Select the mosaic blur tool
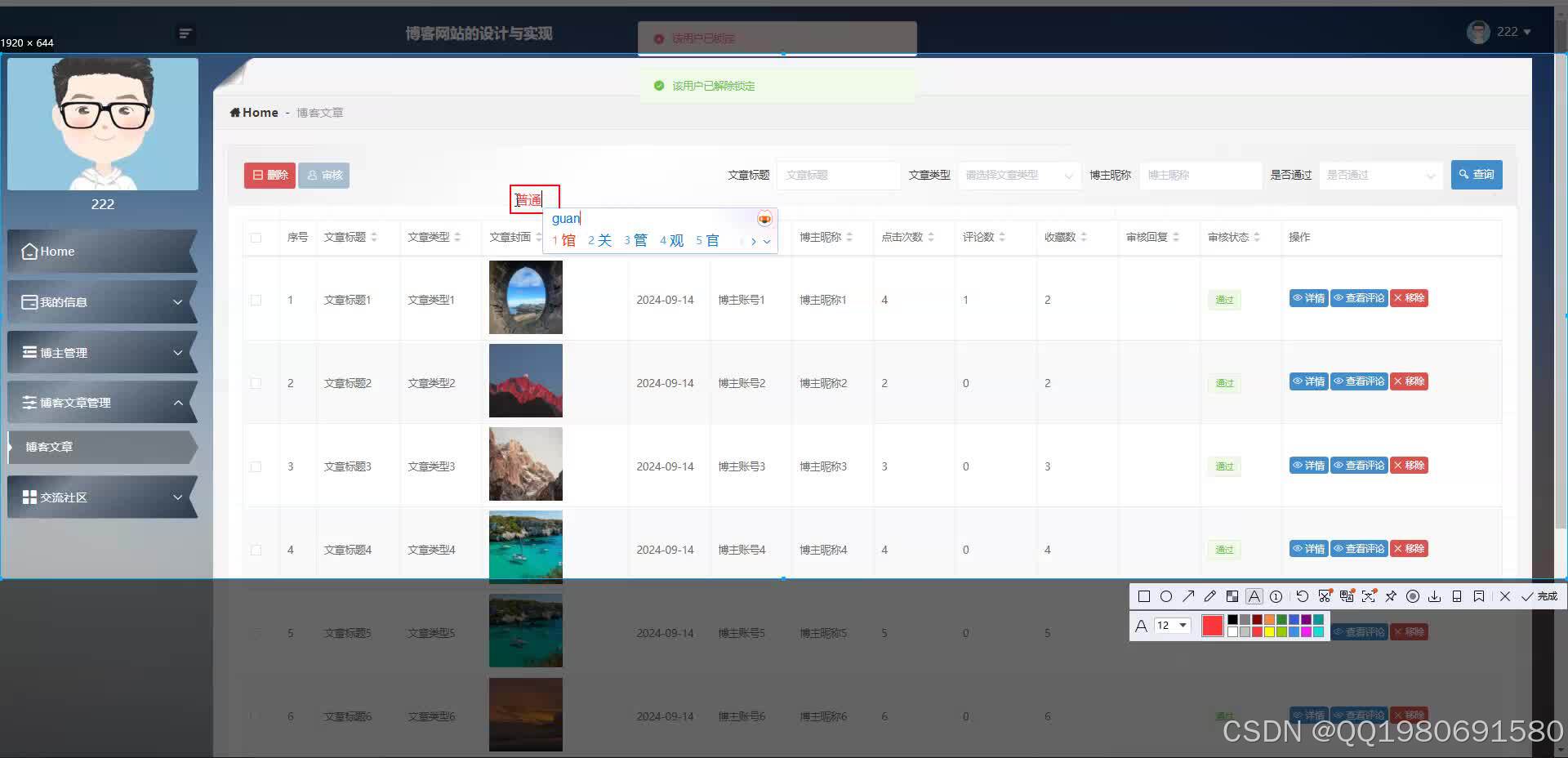The height and width of the screenshot is (758, 1568). (x=1232, y=596)
